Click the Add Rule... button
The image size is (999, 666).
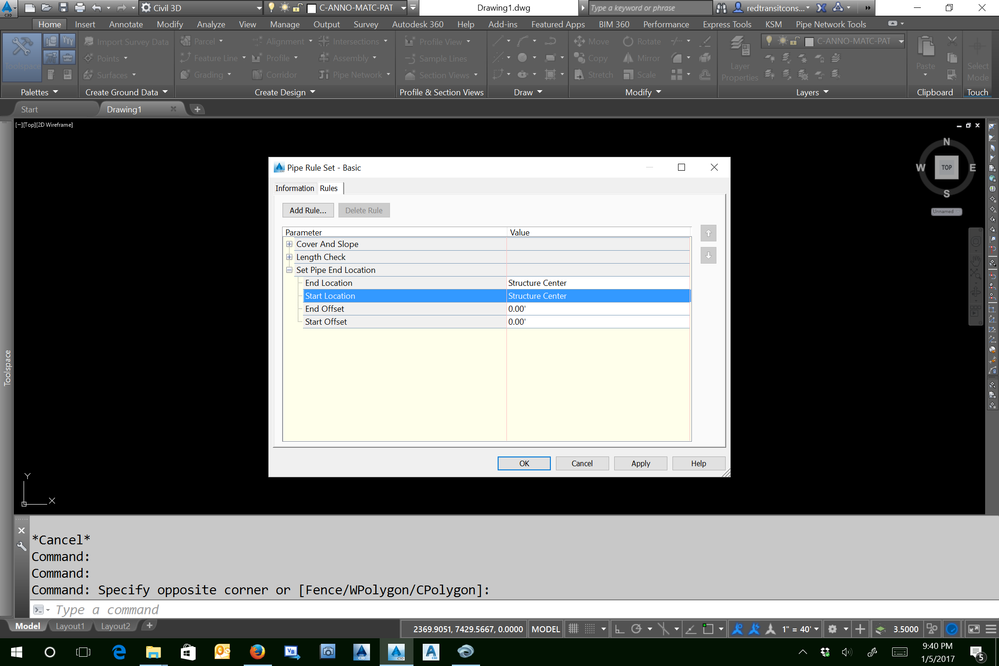[x=308, y=210]
